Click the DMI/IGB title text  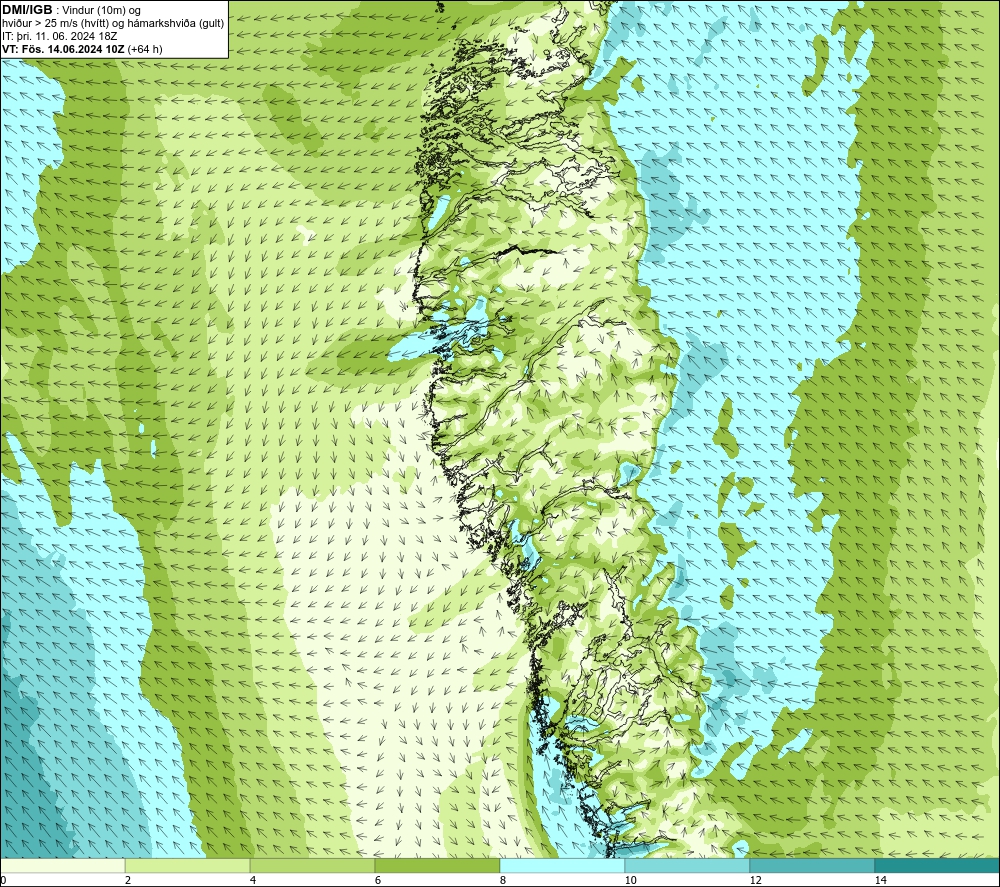click(x=27, y=10)
